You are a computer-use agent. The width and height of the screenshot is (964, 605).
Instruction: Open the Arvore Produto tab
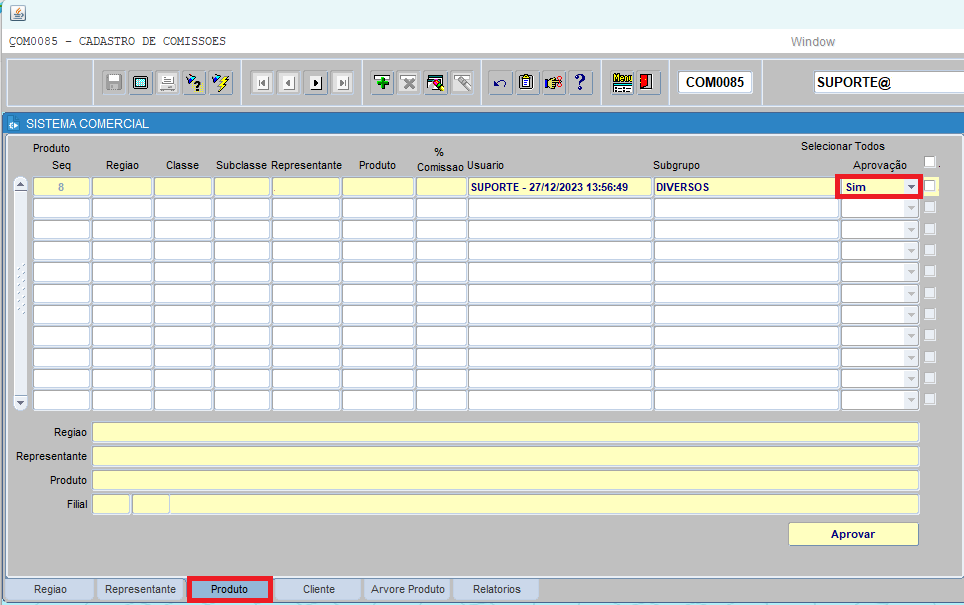click(x=408, y=589)
